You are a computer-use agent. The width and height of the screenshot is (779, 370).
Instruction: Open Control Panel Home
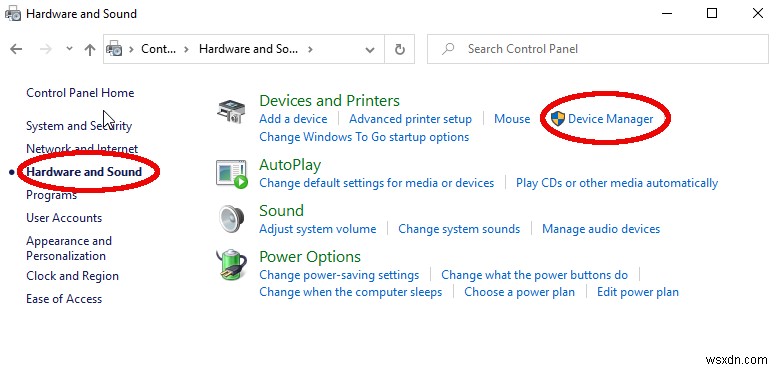[x=80, y=93]
